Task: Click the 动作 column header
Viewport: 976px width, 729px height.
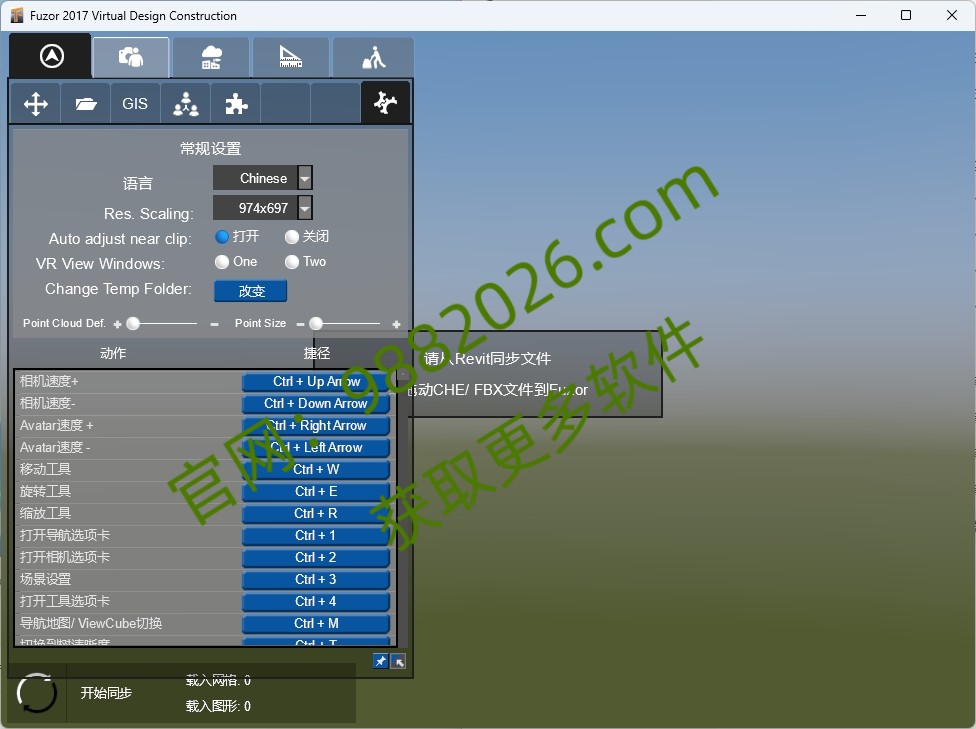Action: 113,353
